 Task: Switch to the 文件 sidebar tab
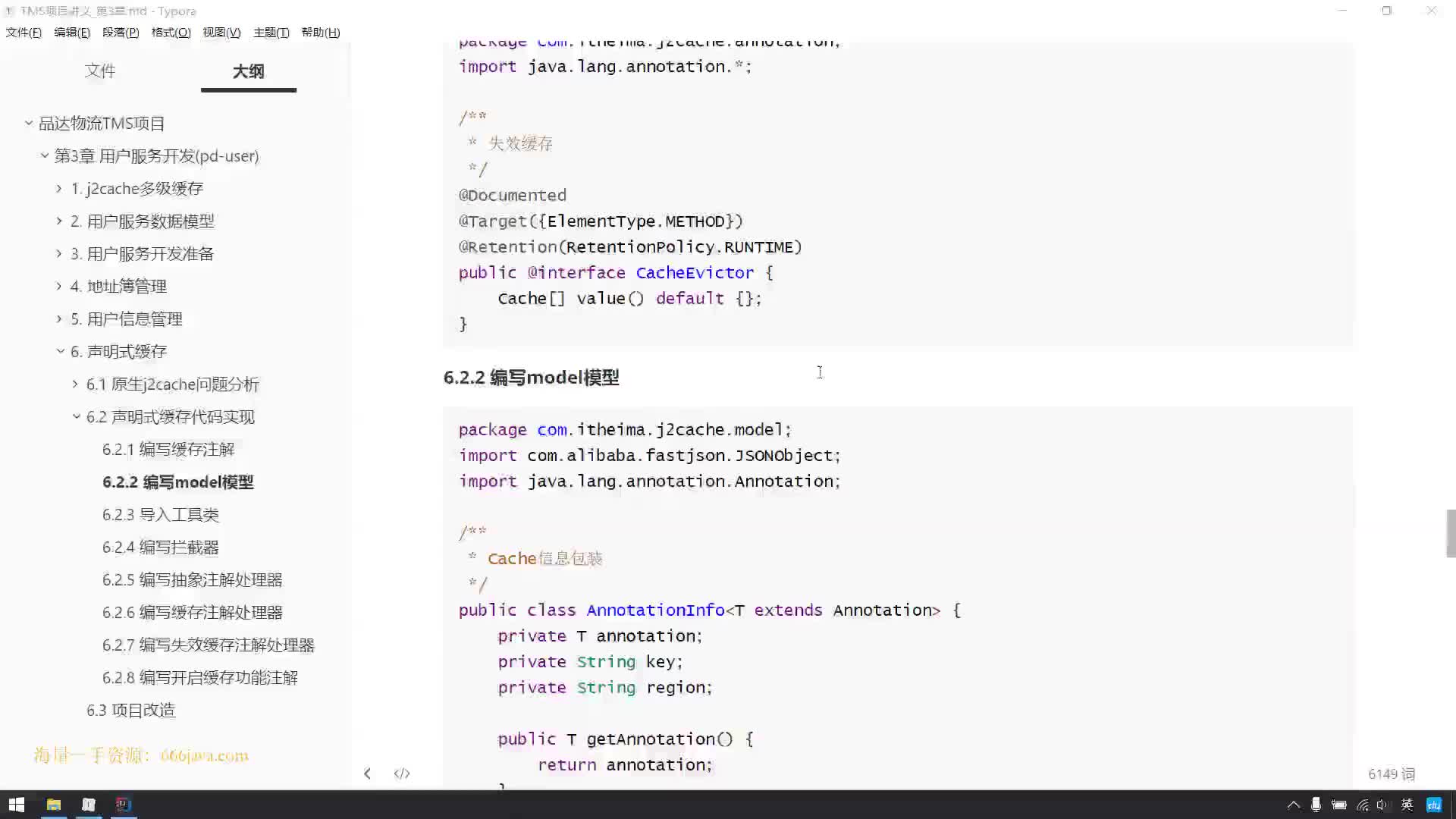click(x=100, y=71)
